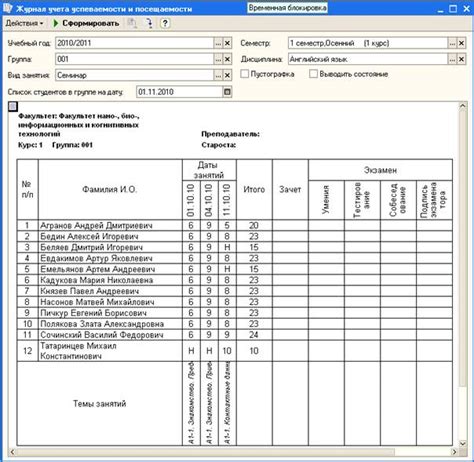Select row Сочинский Василий Федорович
Image resolution: width=474 pixels, height=462 pixels.
point(235,335)
